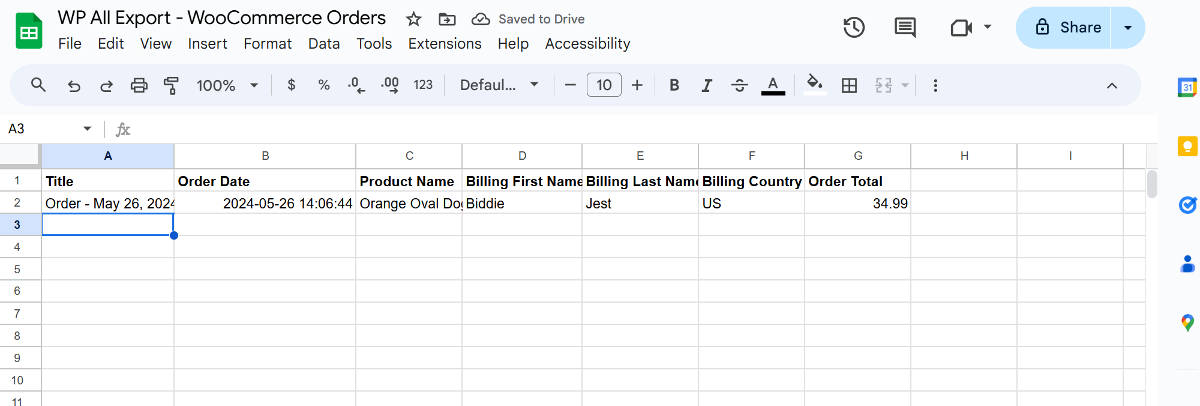
Task: Click the undo arrow icon
Action: pos(73,85)
